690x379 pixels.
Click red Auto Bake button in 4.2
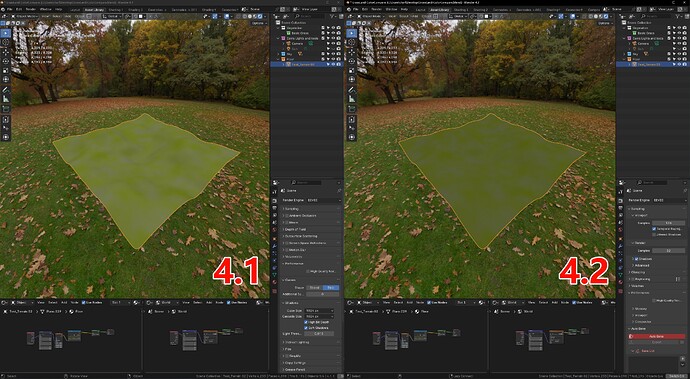click(x=657, y=336)
